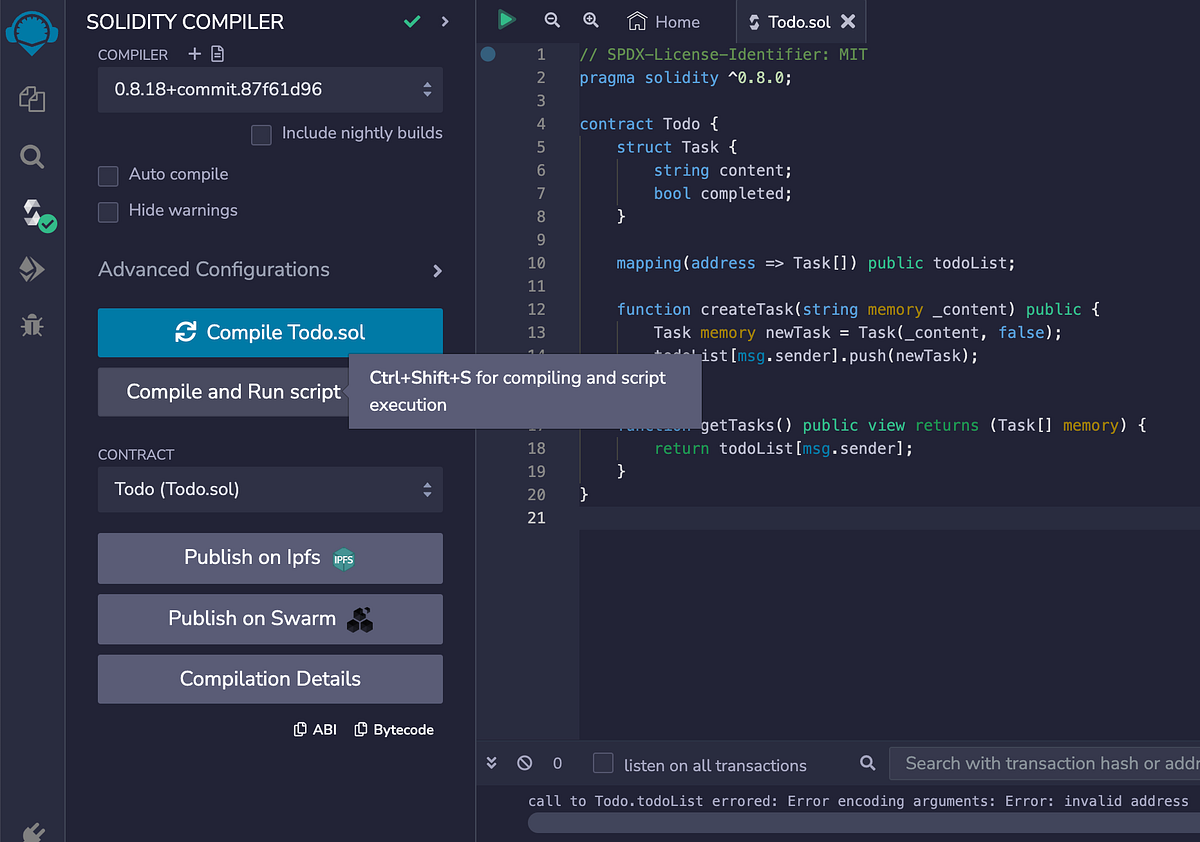The height and width of the screenshot is (842, 1200).
Task: Open the Search in files panel
Action: tap(31, 156)
